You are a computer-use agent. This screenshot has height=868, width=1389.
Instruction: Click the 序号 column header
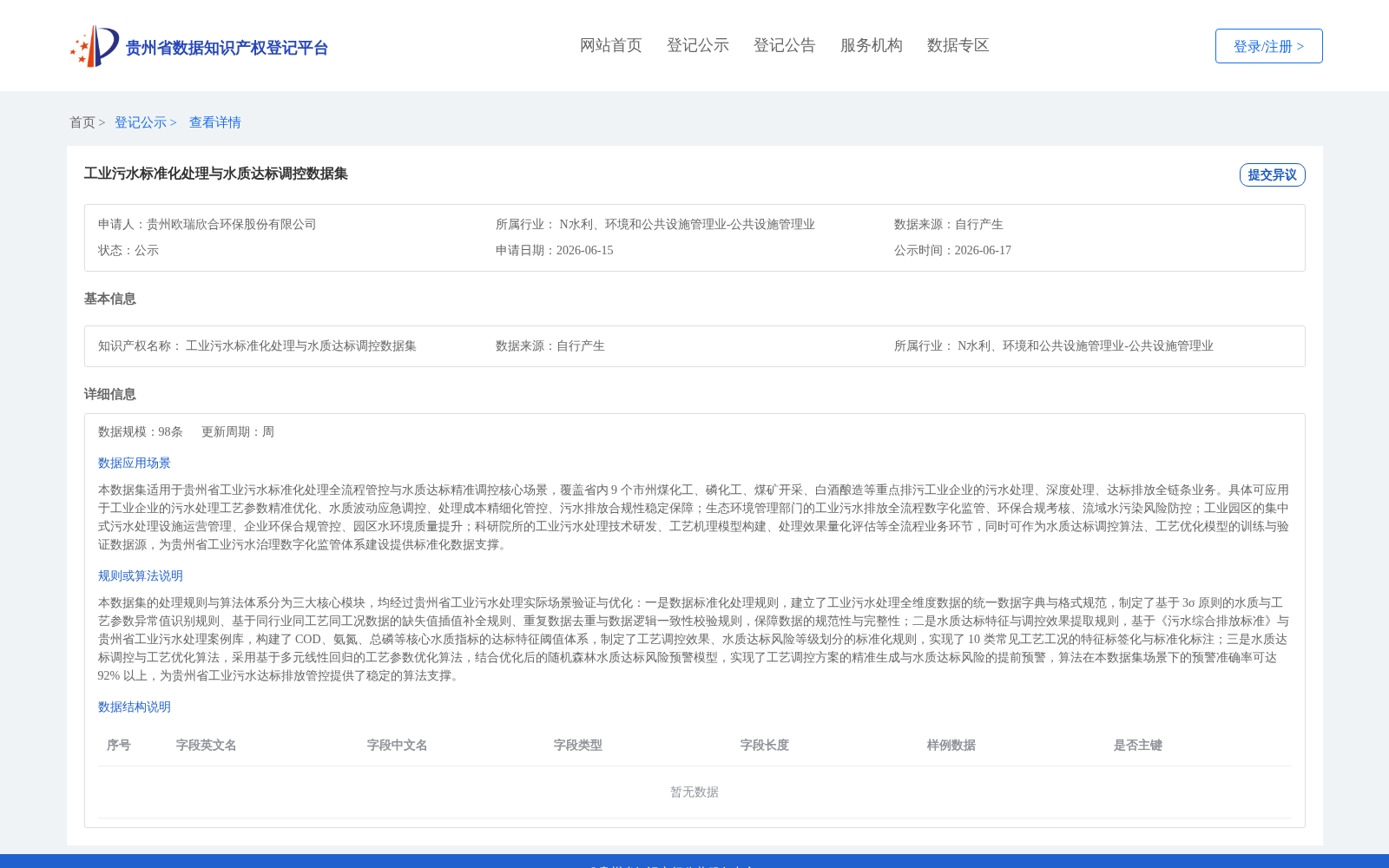[119, 745]
